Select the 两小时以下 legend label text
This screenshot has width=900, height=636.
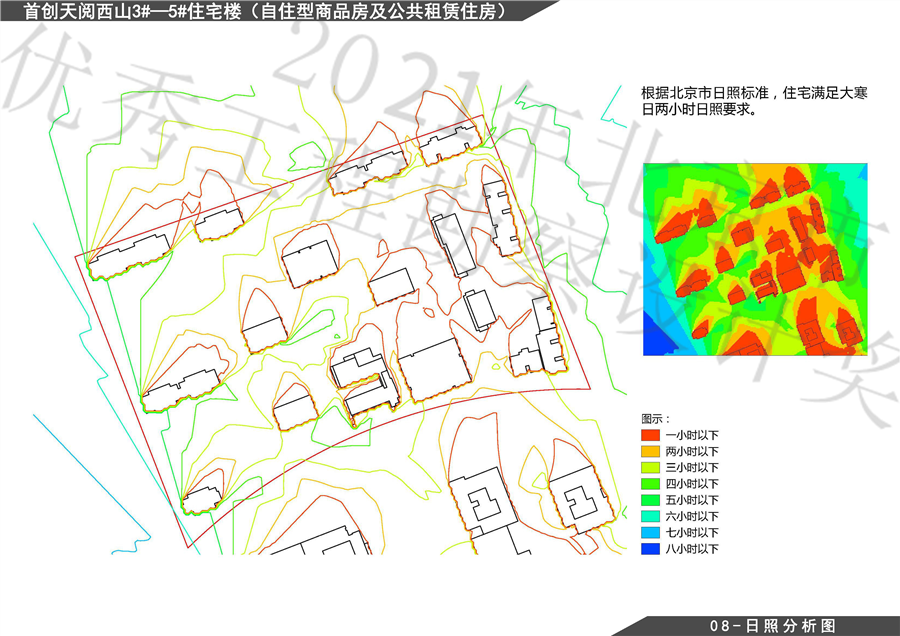tap(691, 452)
